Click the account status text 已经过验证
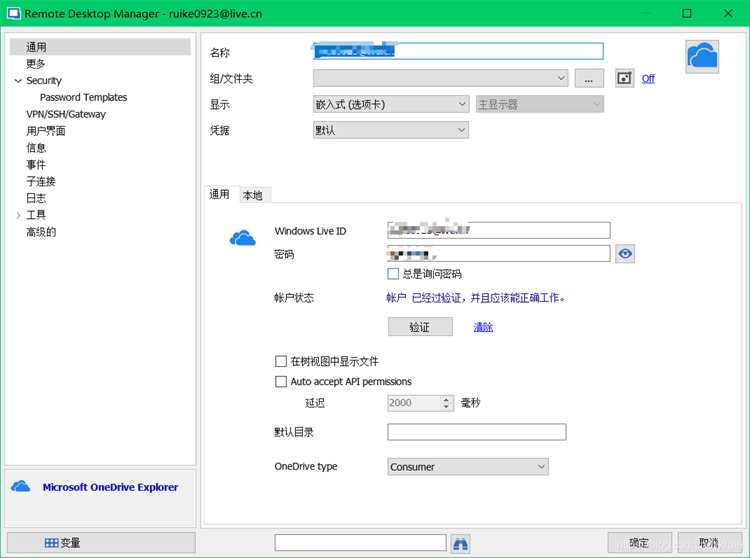Viewport: 750px width, 558px height. click(475, 298)
